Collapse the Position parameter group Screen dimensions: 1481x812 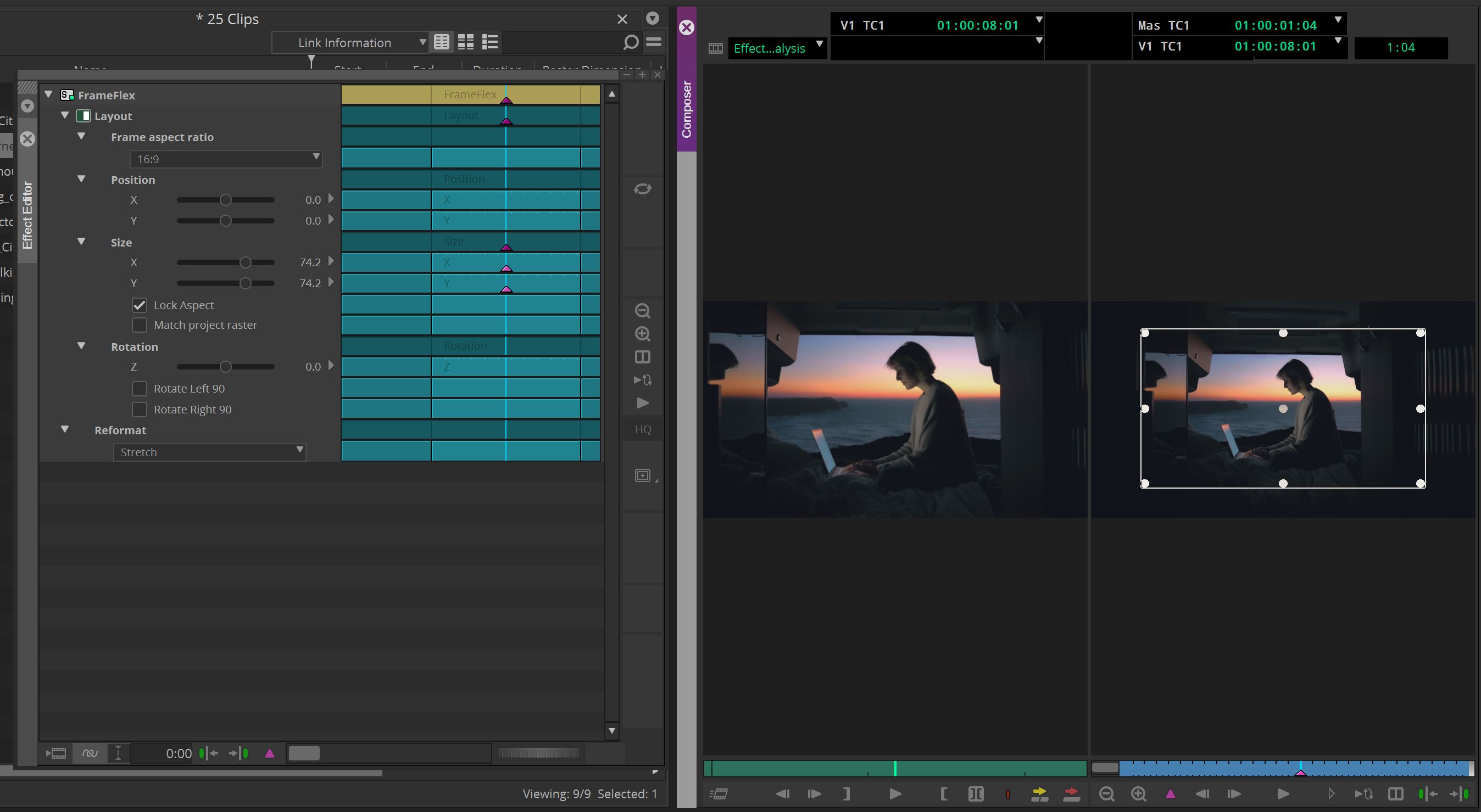click(81, 179)
